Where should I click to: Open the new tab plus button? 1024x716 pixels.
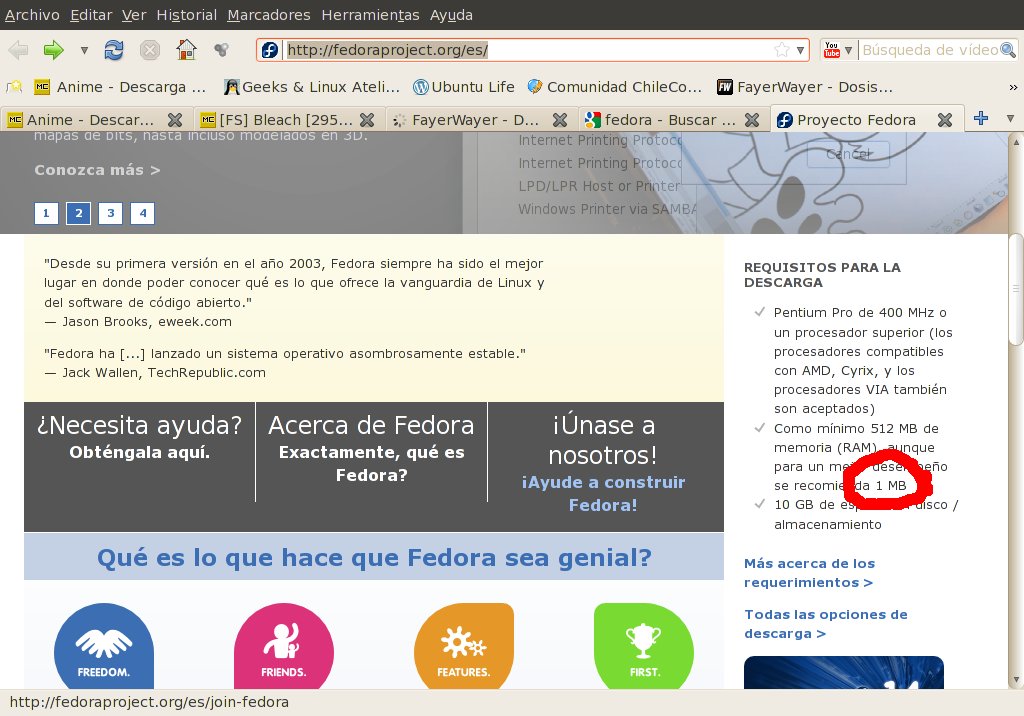980,118
